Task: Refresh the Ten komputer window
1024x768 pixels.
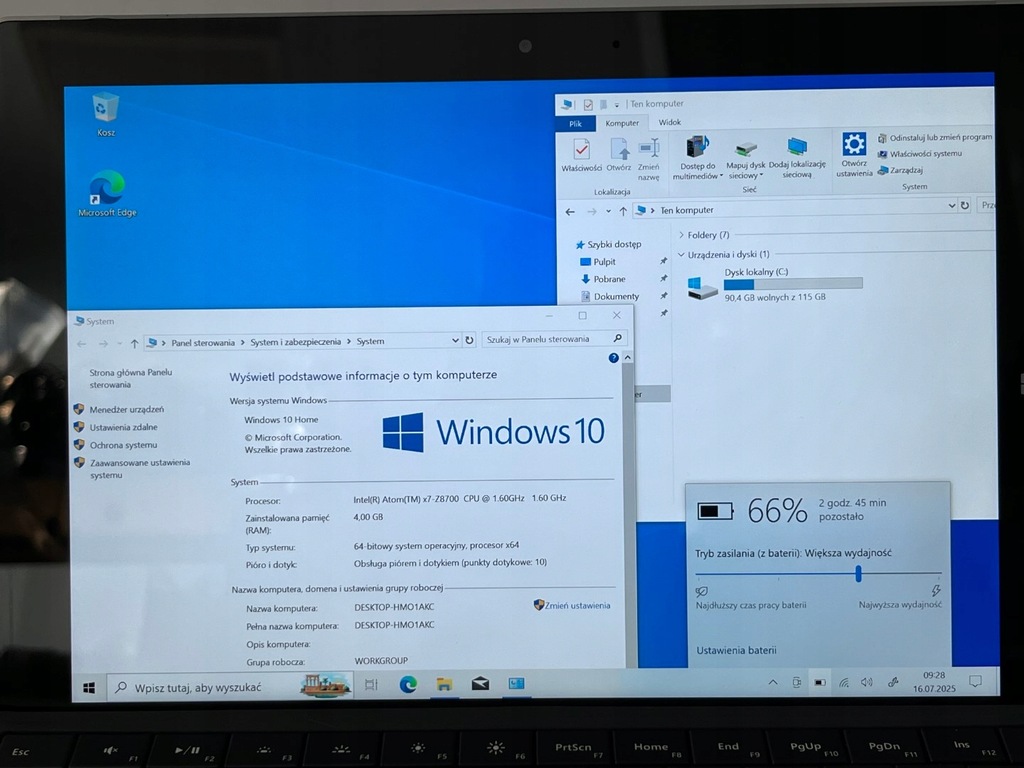Action: coord(965,206)
